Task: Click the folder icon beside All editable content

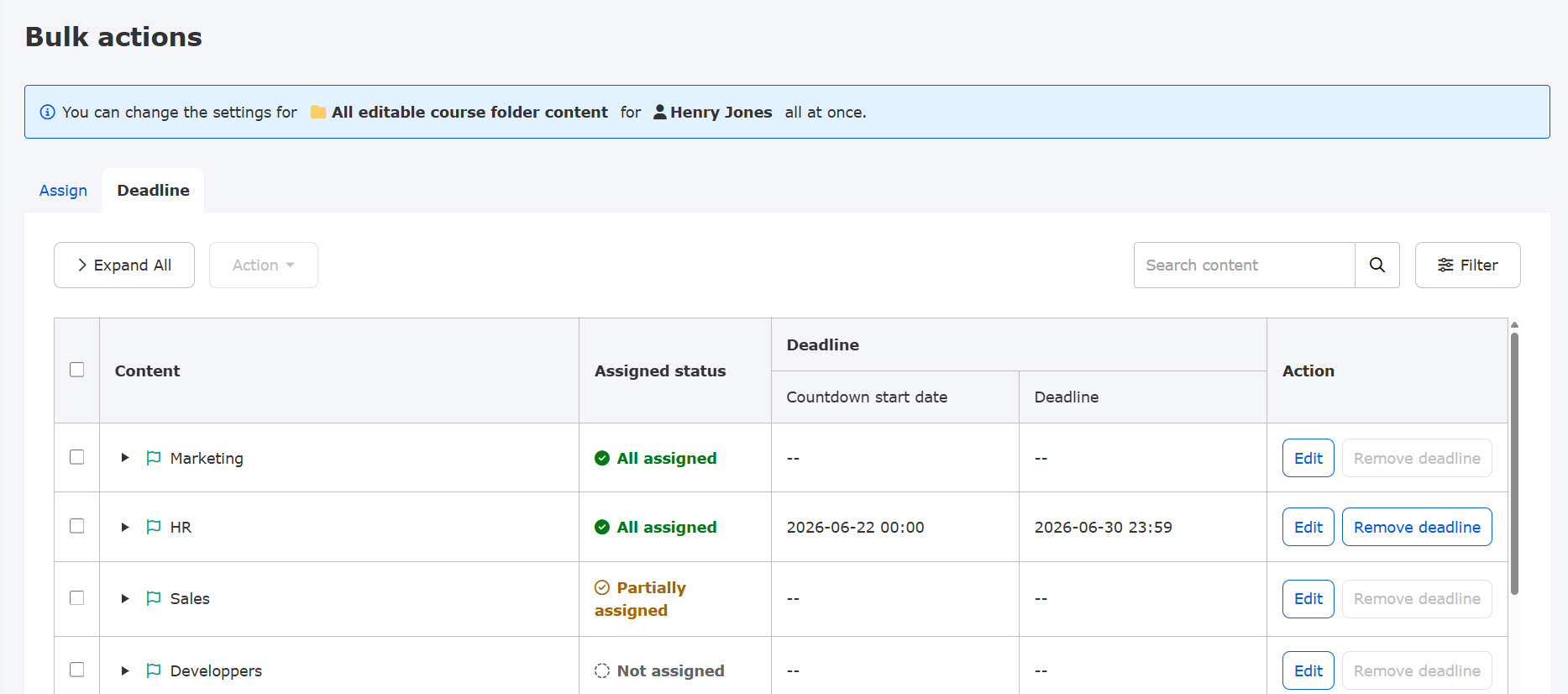Action: (x=318, y=112)
